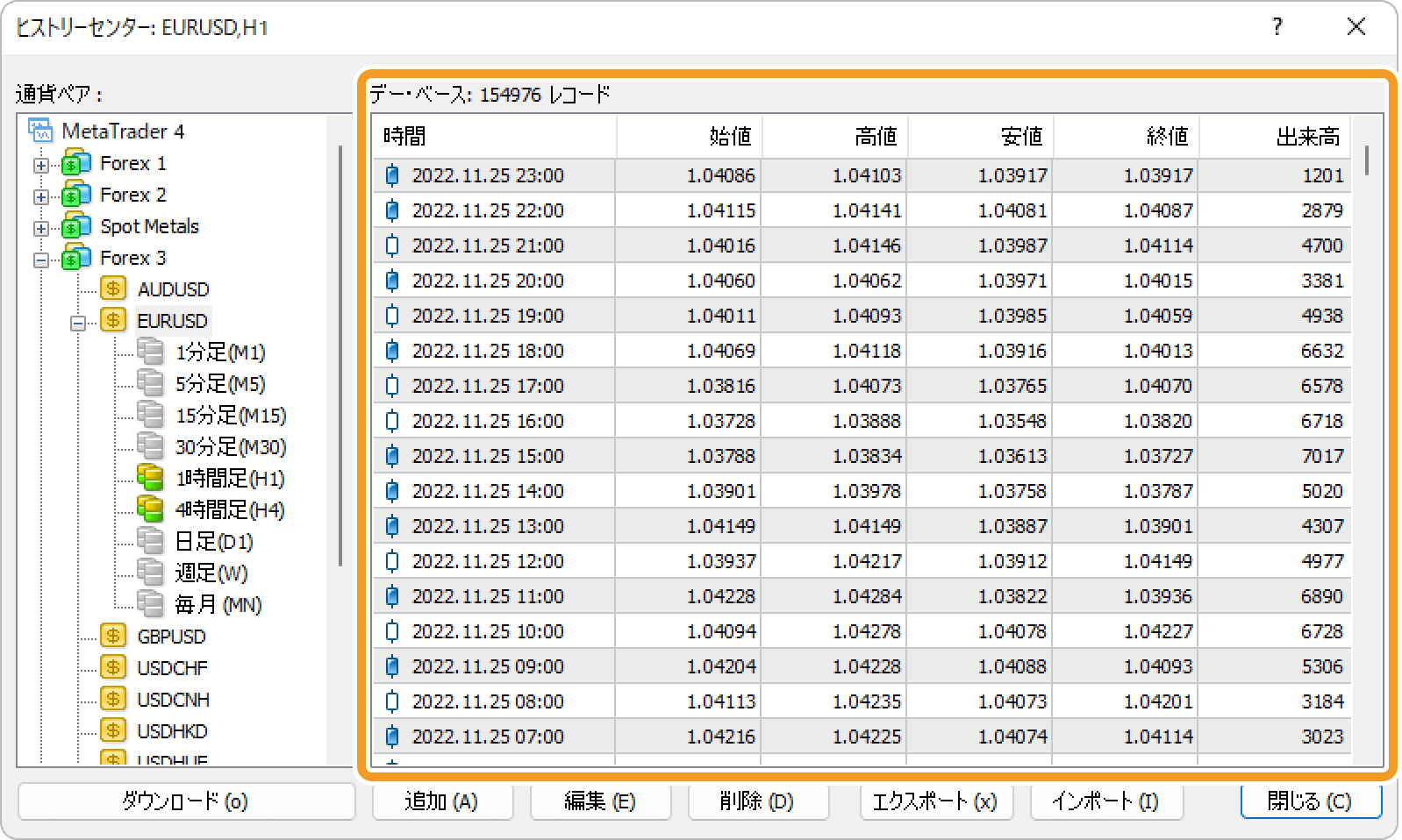Click the symbol tree vertical scrollbar
The width and height of the screenshot is (1402, 840).
[340, 355]
